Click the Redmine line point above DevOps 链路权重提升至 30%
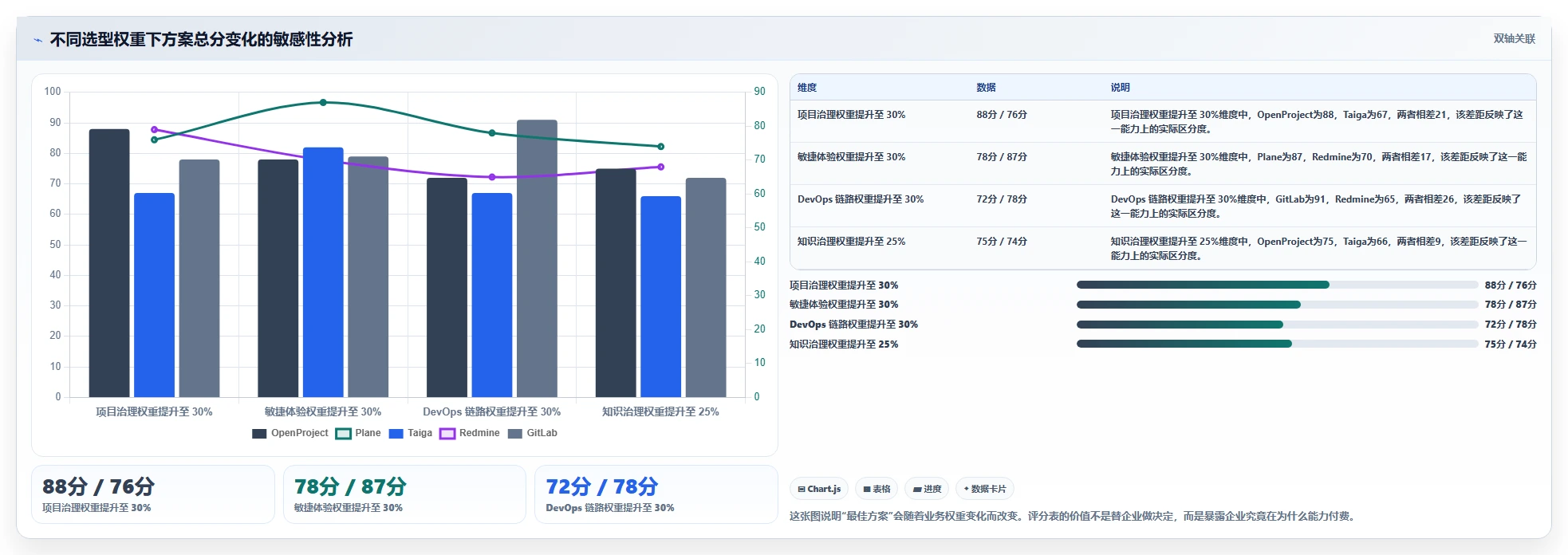This screenshot has width=1568, height=555. coord(492,177)
